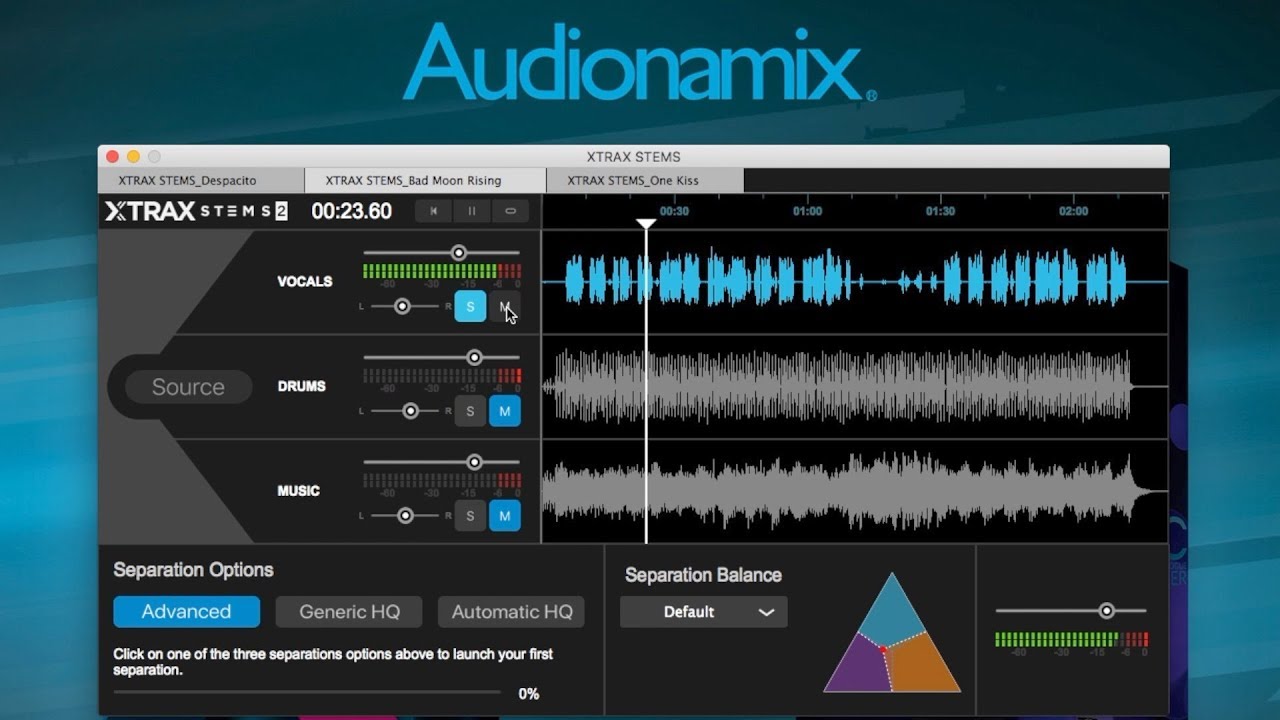Switch to the XTRAX STEMS_Bad Moon Rising tab
This screenshot has height=720, width=1280.
(425, 181)
